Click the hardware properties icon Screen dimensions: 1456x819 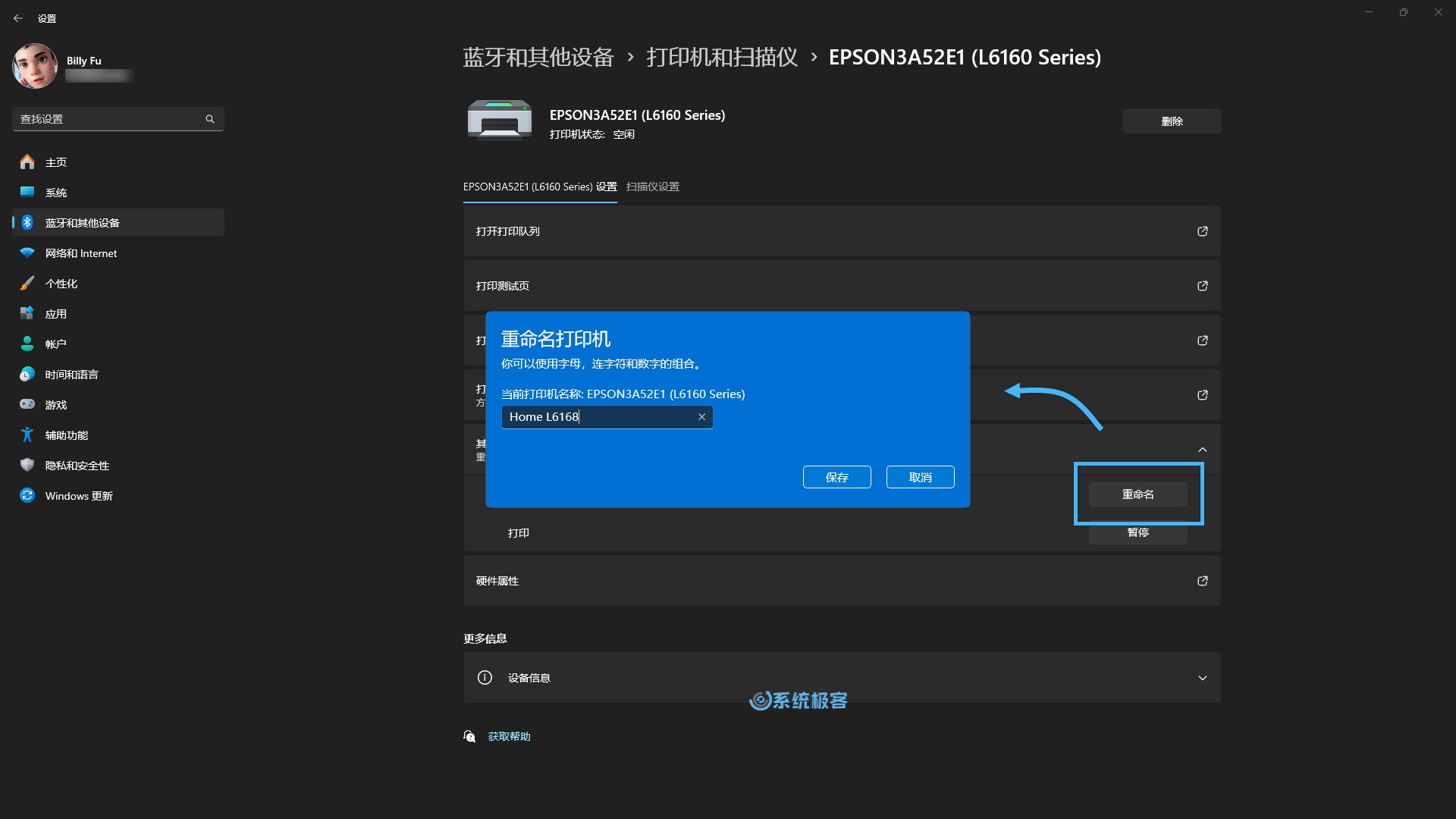coord(1202,581)
